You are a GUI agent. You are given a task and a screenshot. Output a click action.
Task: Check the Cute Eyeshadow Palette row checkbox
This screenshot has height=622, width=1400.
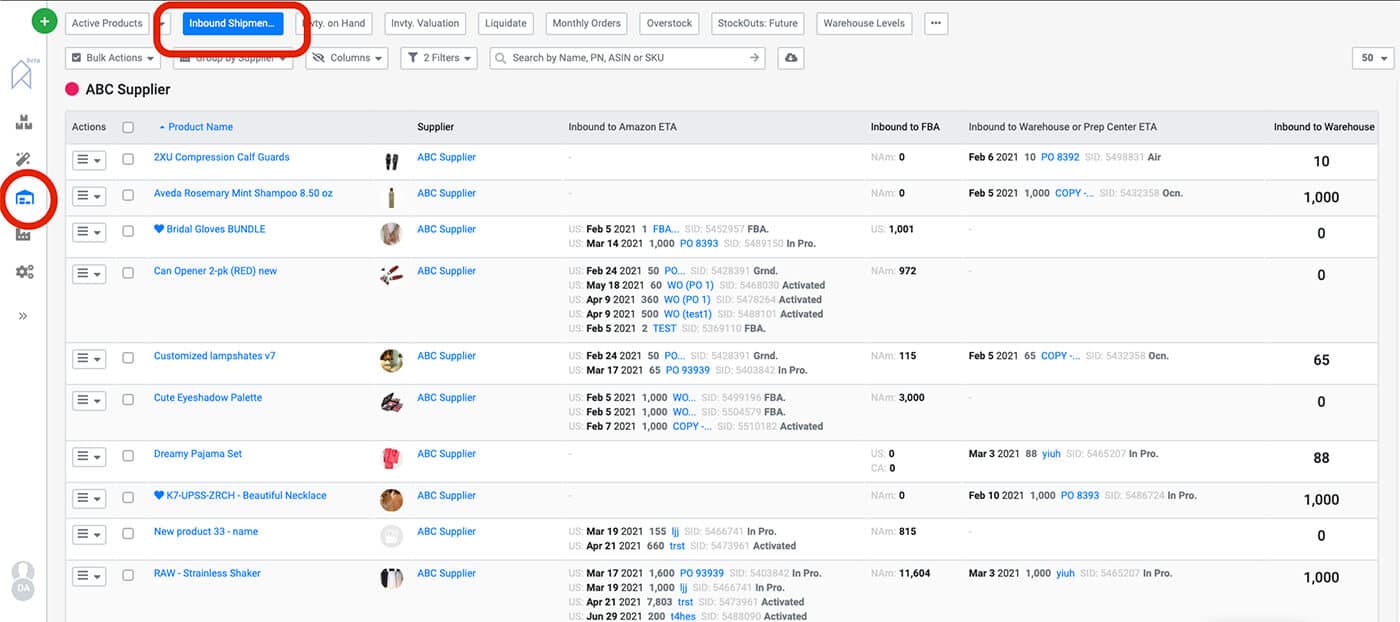(128, 397)
